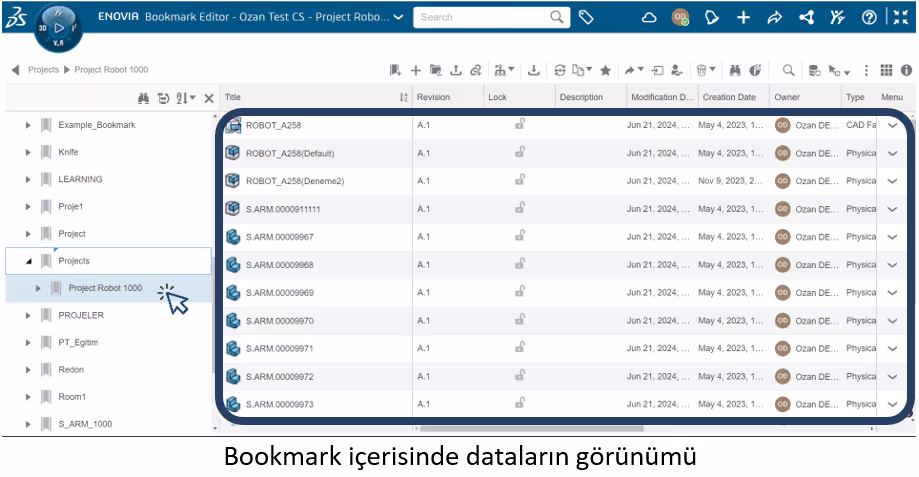The image size is (919, 477).
Task: Click the magnifier in search box
Action: [556, 17]
